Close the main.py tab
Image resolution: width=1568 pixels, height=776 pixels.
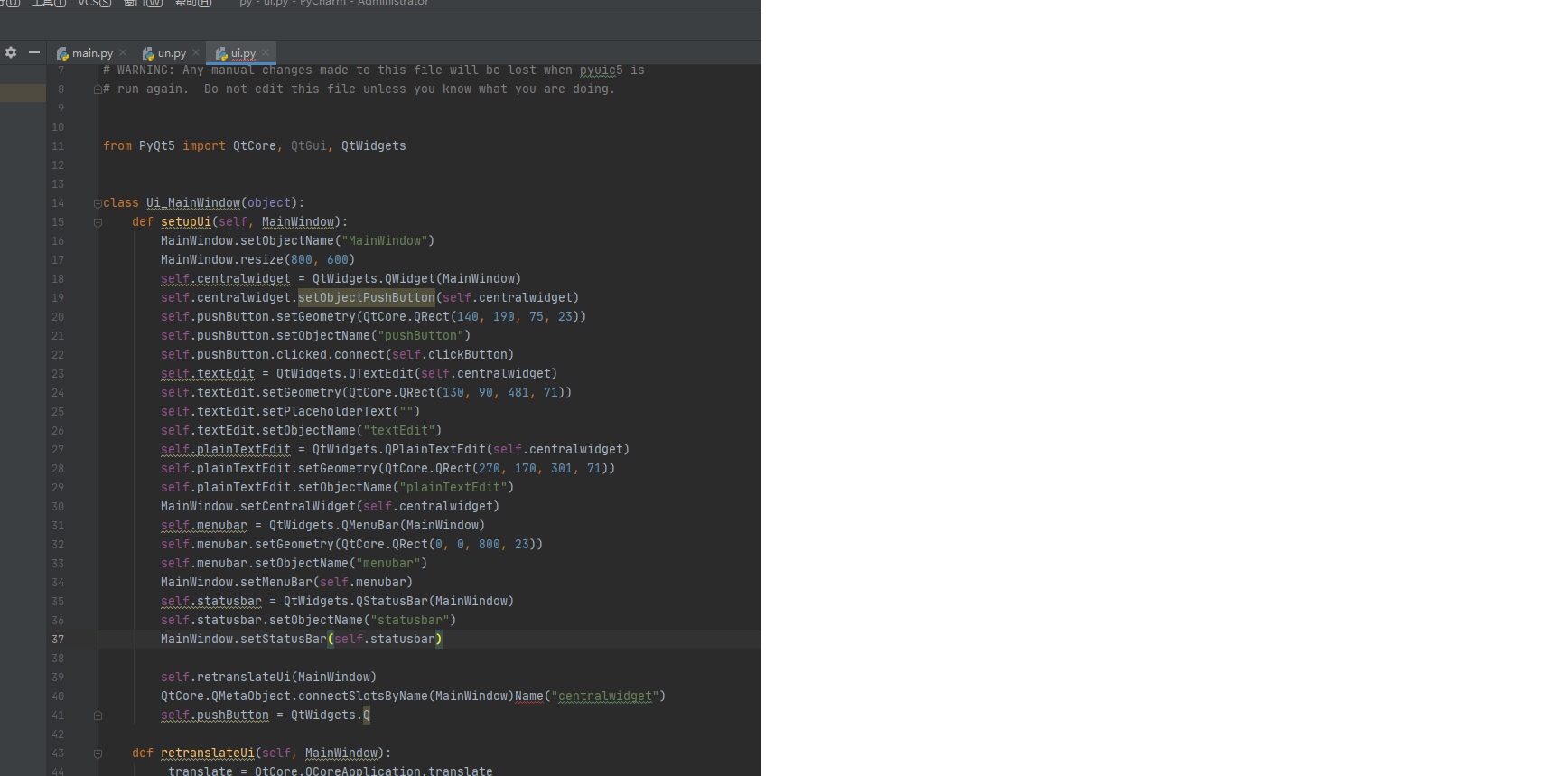coord(123,52)
